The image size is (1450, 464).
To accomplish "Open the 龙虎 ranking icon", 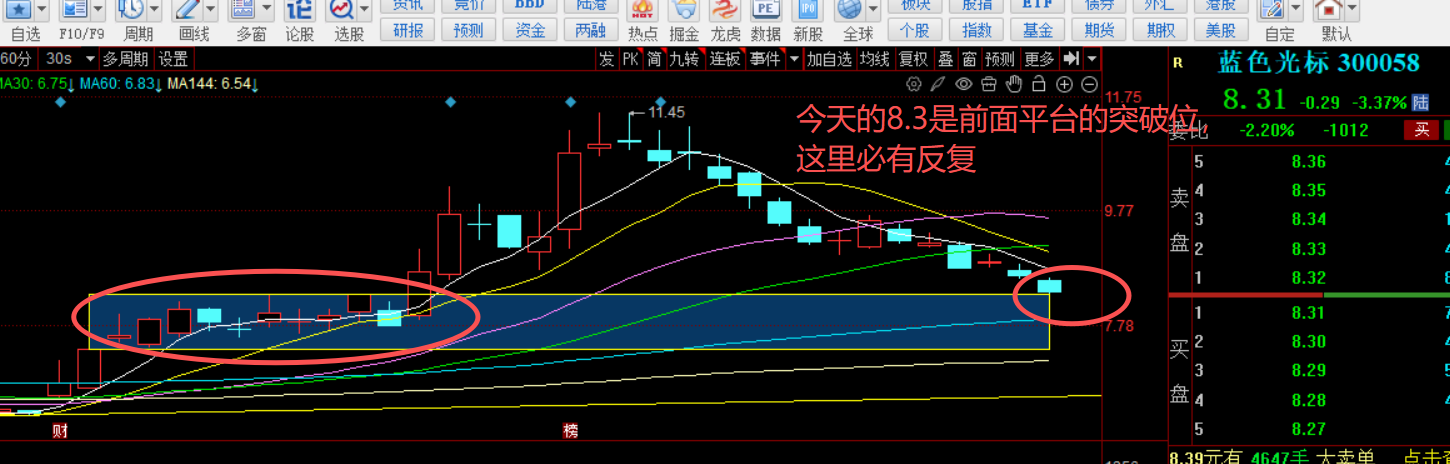I will (x=725, y=9).
